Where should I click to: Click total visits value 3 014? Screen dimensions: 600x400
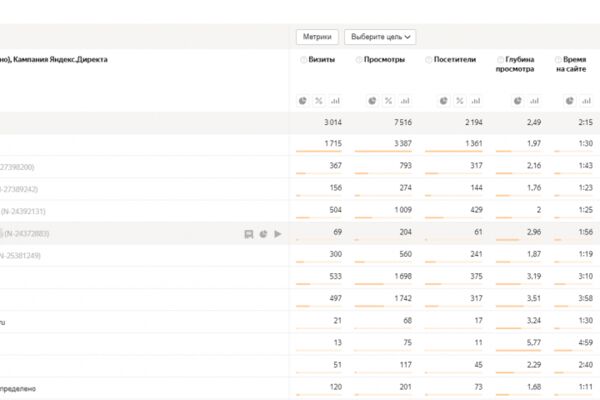tap(333, 122)
